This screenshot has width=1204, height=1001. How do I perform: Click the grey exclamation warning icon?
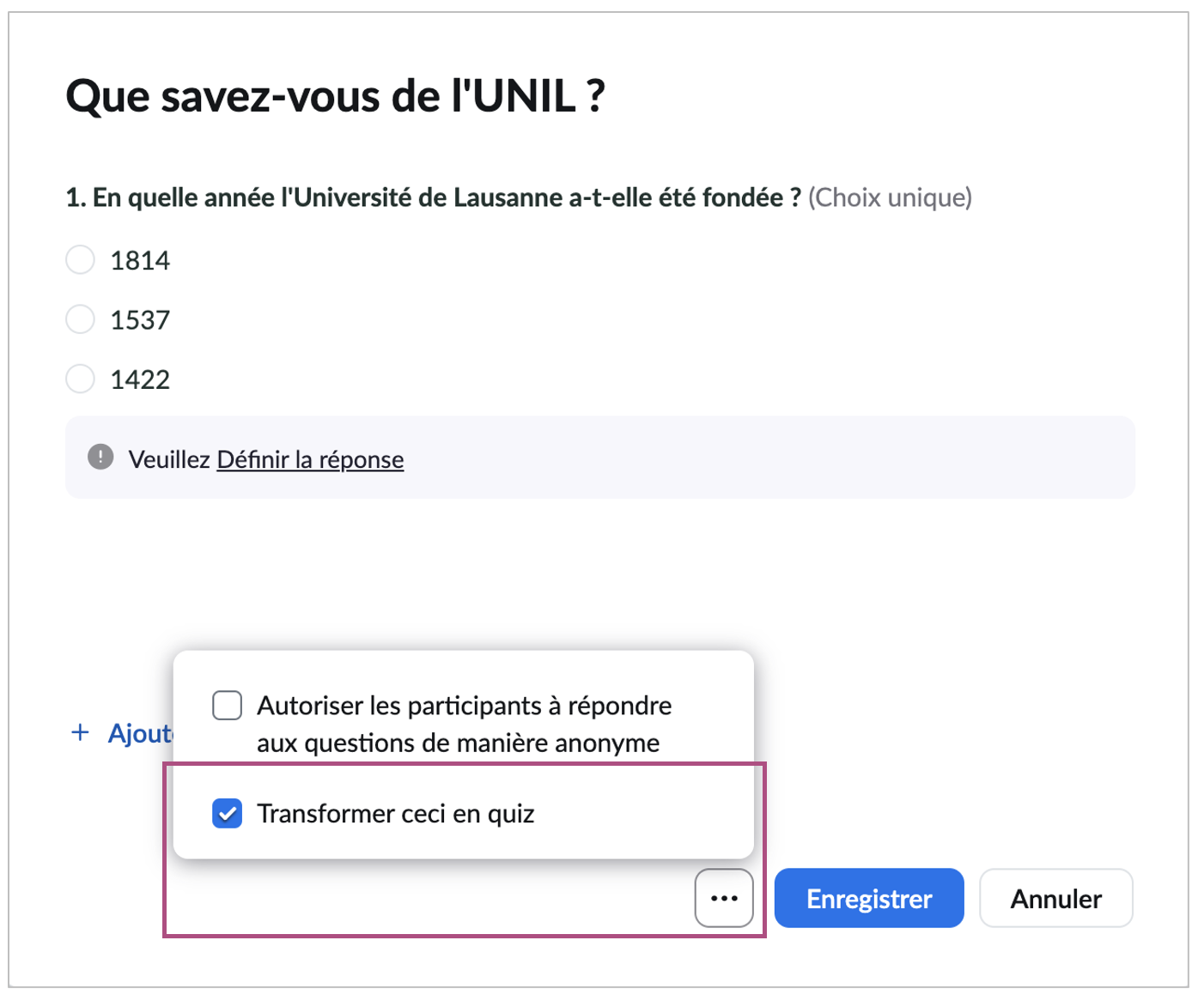(100, 458)
